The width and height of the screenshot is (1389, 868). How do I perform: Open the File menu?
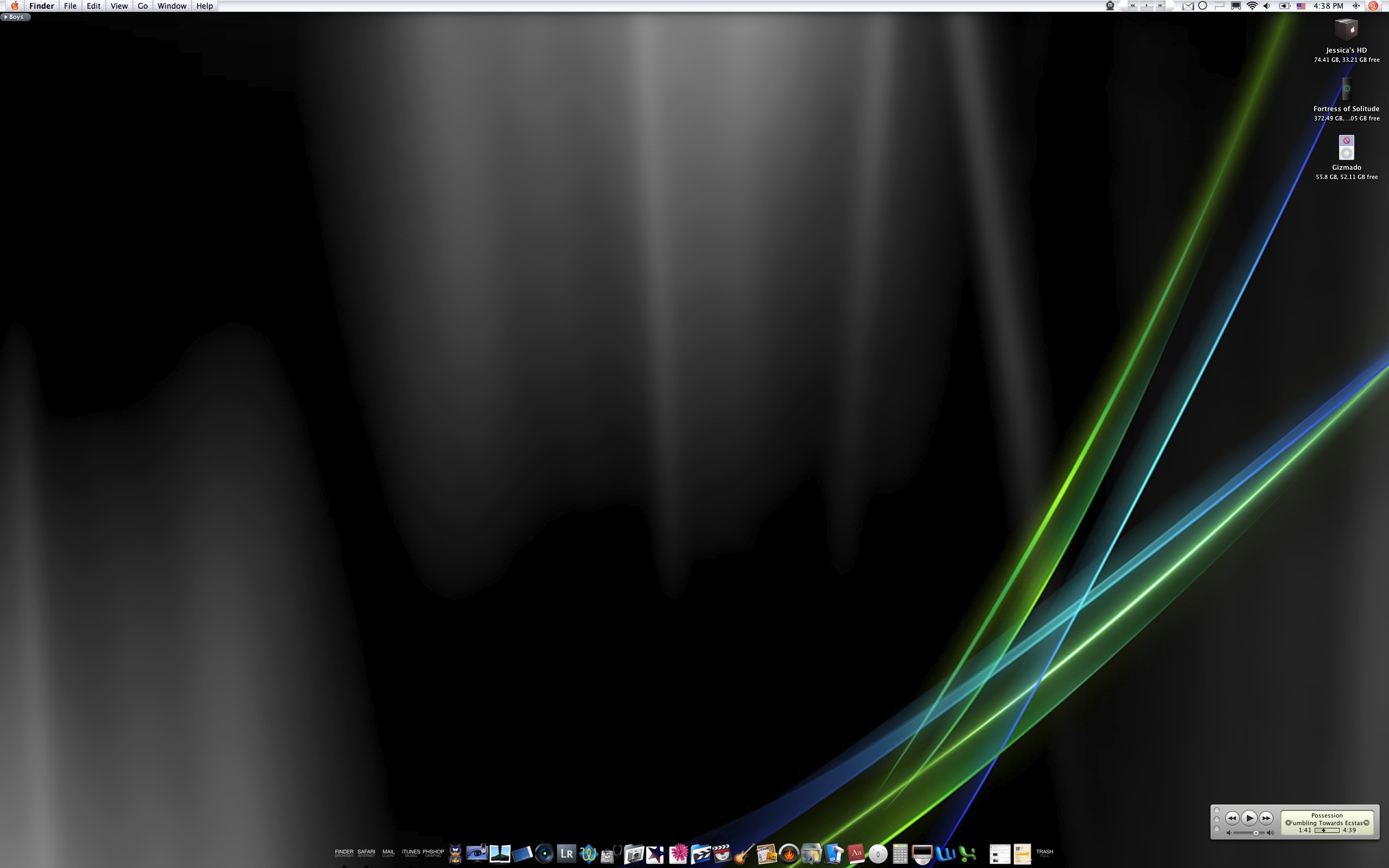click(x=70, y=6)
